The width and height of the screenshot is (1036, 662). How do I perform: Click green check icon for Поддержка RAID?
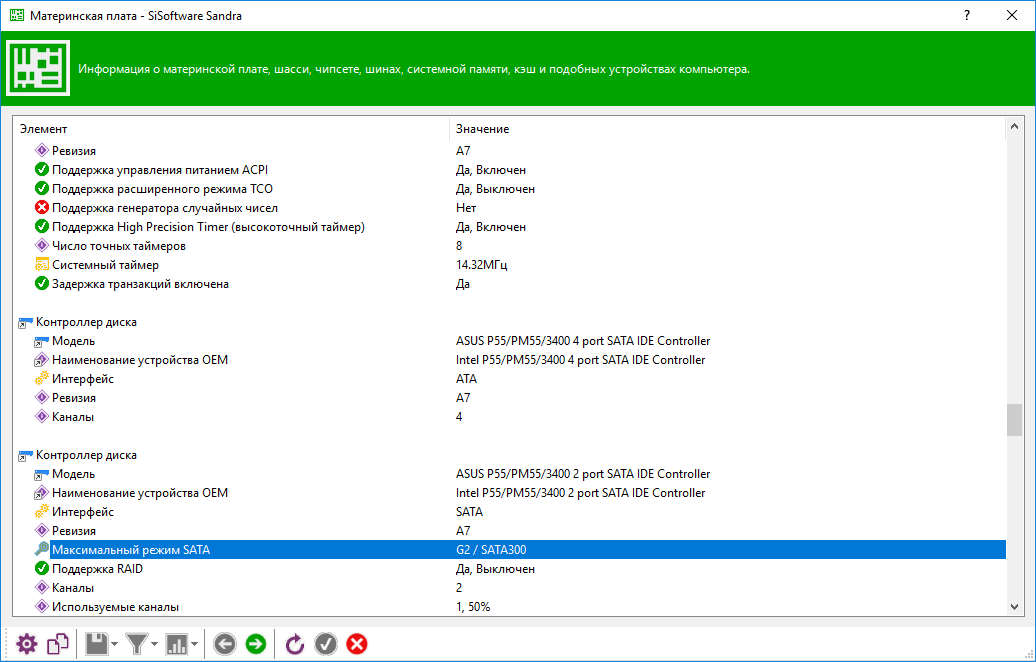(x=42, y=569)
